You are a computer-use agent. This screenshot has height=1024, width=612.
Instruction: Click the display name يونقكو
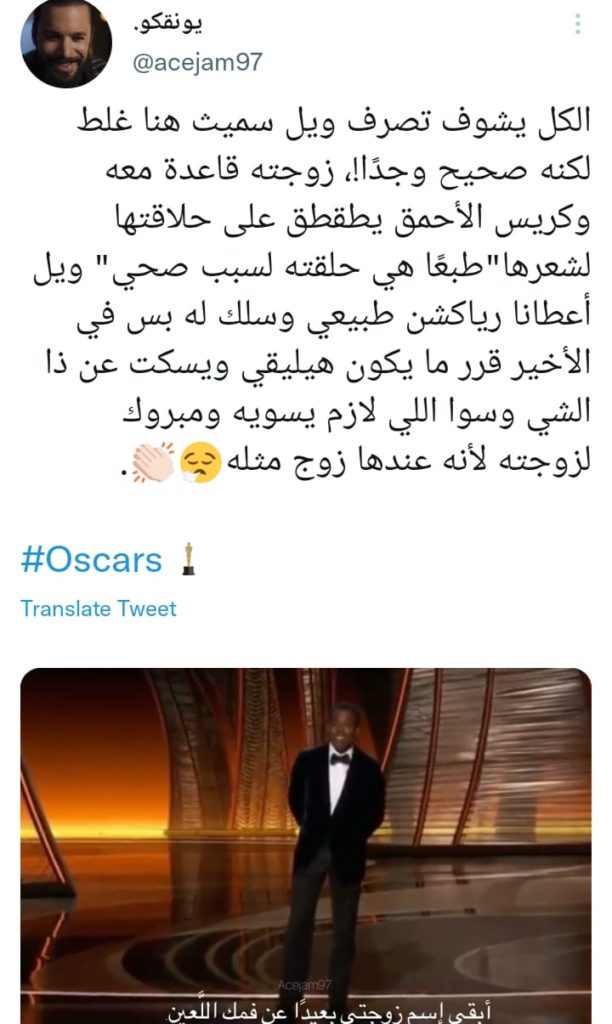point(169,25)
